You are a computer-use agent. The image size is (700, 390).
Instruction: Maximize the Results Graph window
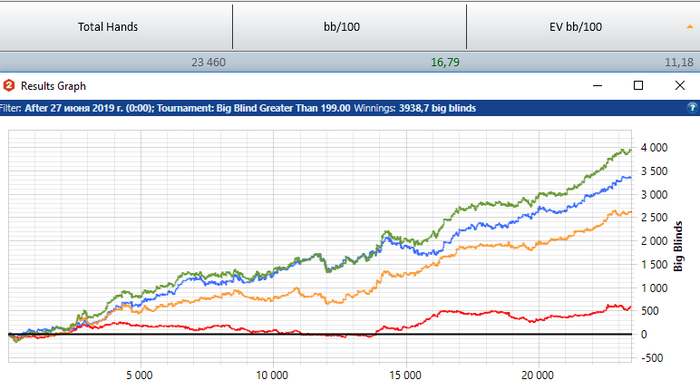click(638, 85)
